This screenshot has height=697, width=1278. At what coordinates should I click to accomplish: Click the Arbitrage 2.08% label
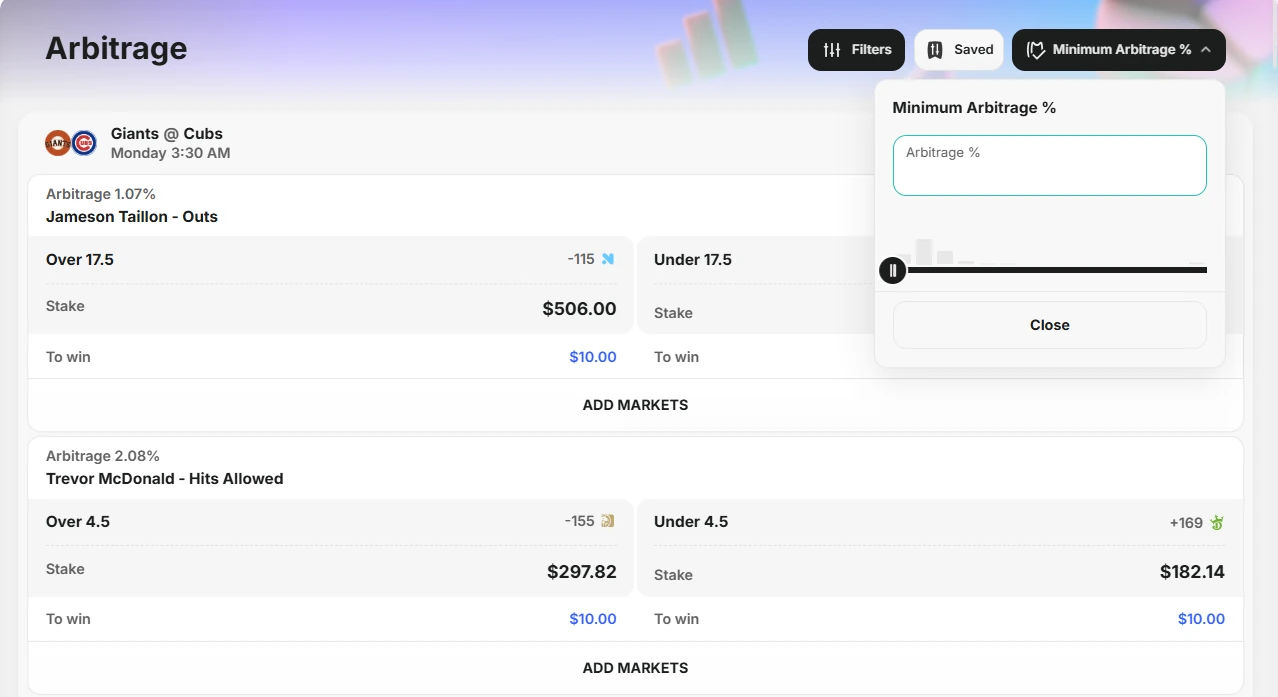pos(103,456)
